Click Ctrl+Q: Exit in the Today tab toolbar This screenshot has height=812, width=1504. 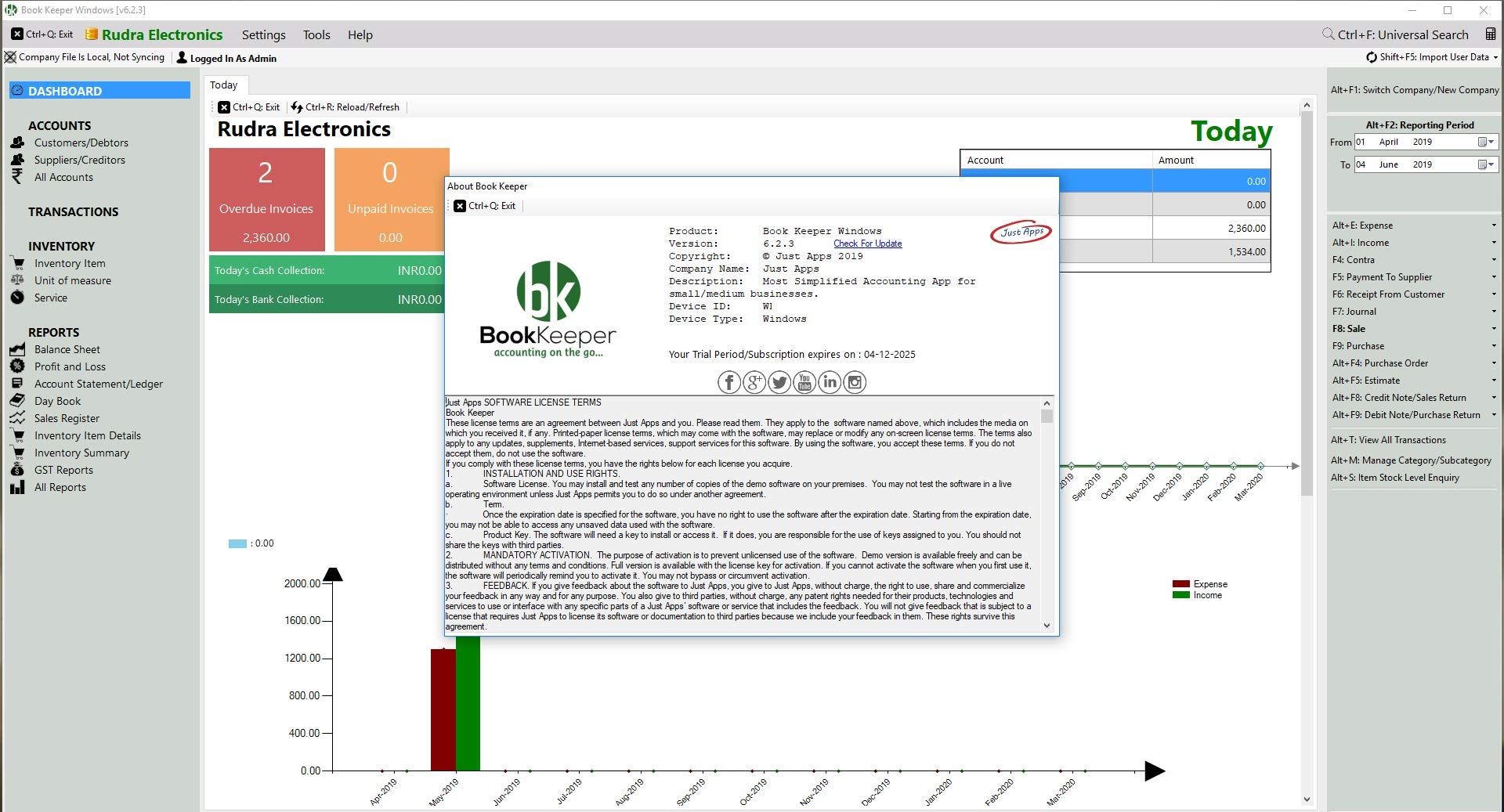coord(249,107)
